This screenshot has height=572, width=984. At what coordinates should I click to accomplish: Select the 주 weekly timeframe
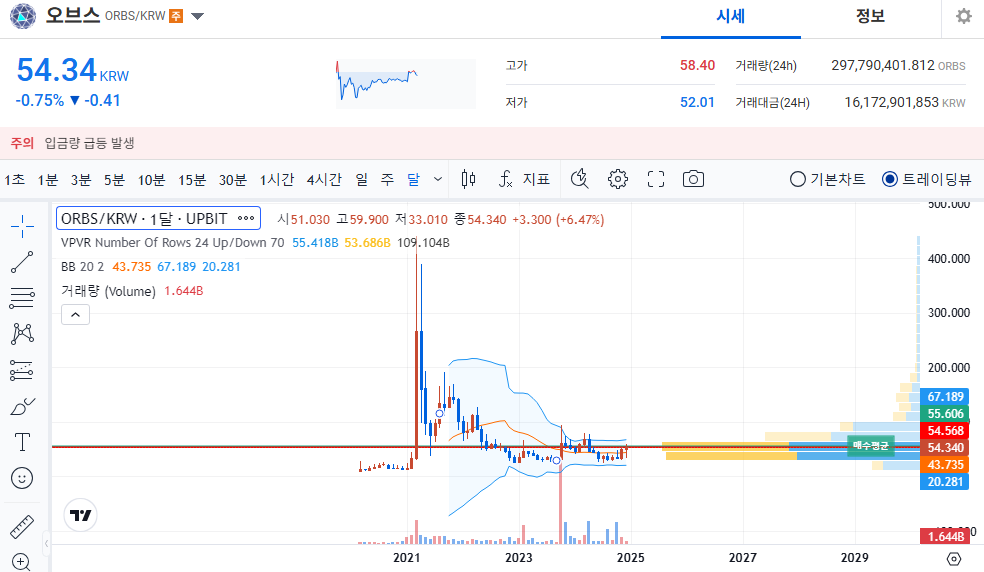coord(387,180)
